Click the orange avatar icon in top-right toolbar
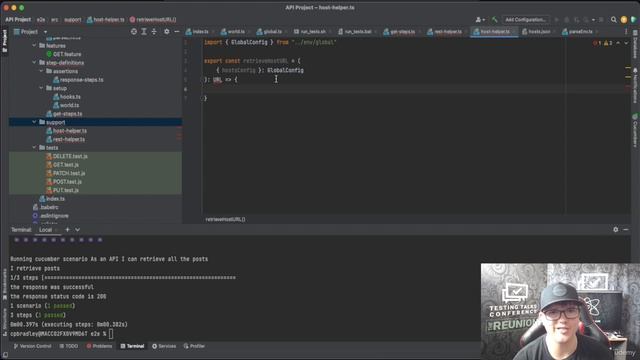Screen dimensions: 640x360 tap(624, 20)
